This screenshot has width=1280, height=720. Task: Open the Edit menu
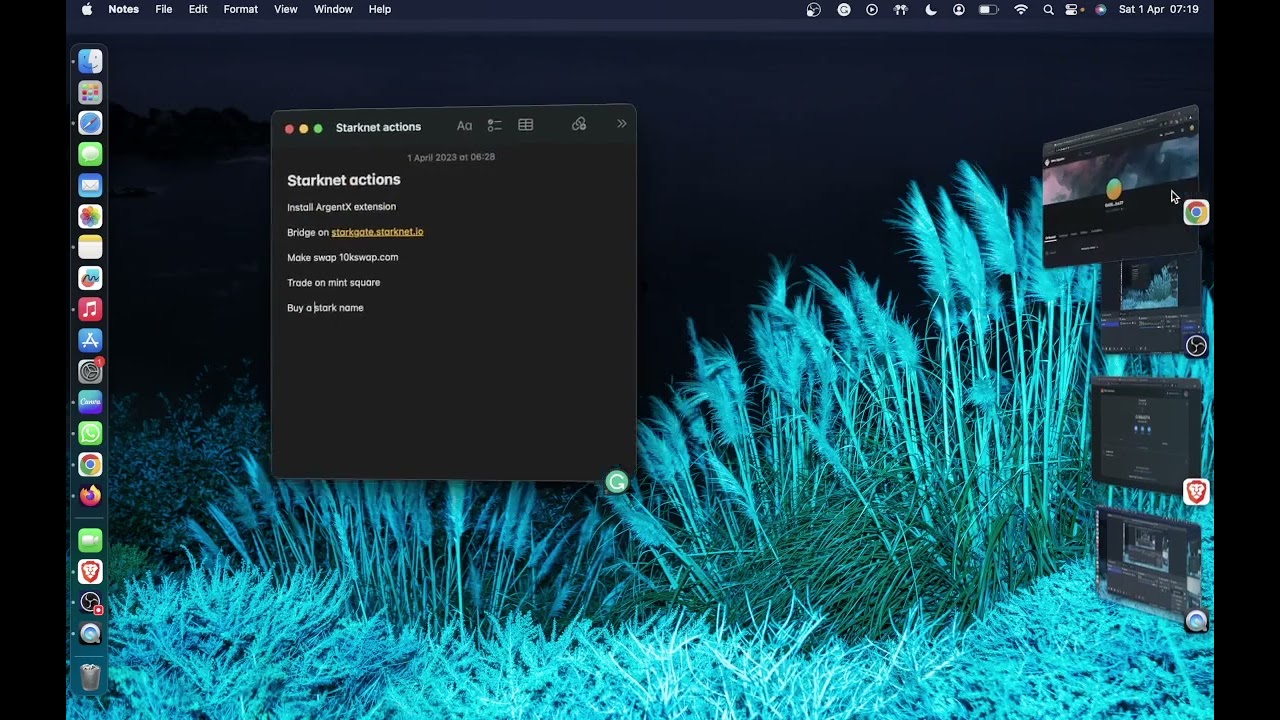coord(198,9)
